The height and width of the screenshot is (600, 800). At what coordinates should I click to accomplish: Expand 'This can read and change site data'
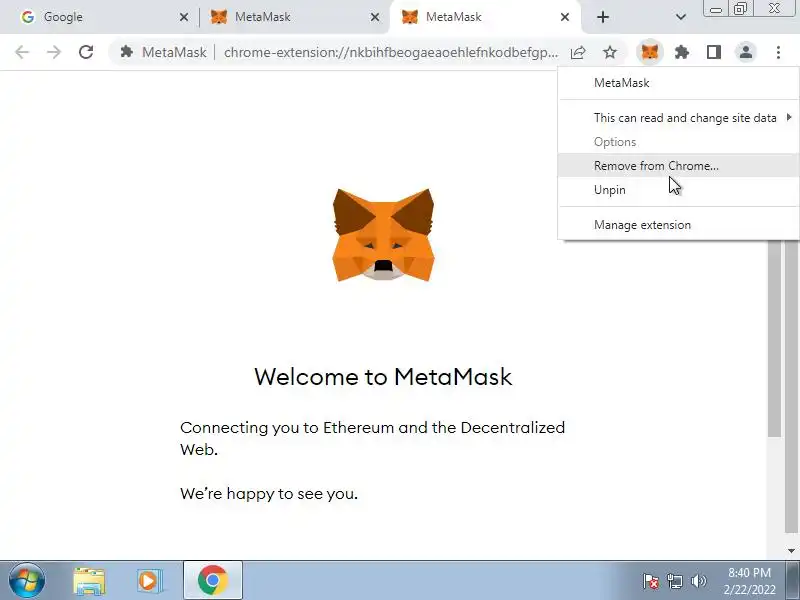tap(679, 118)
